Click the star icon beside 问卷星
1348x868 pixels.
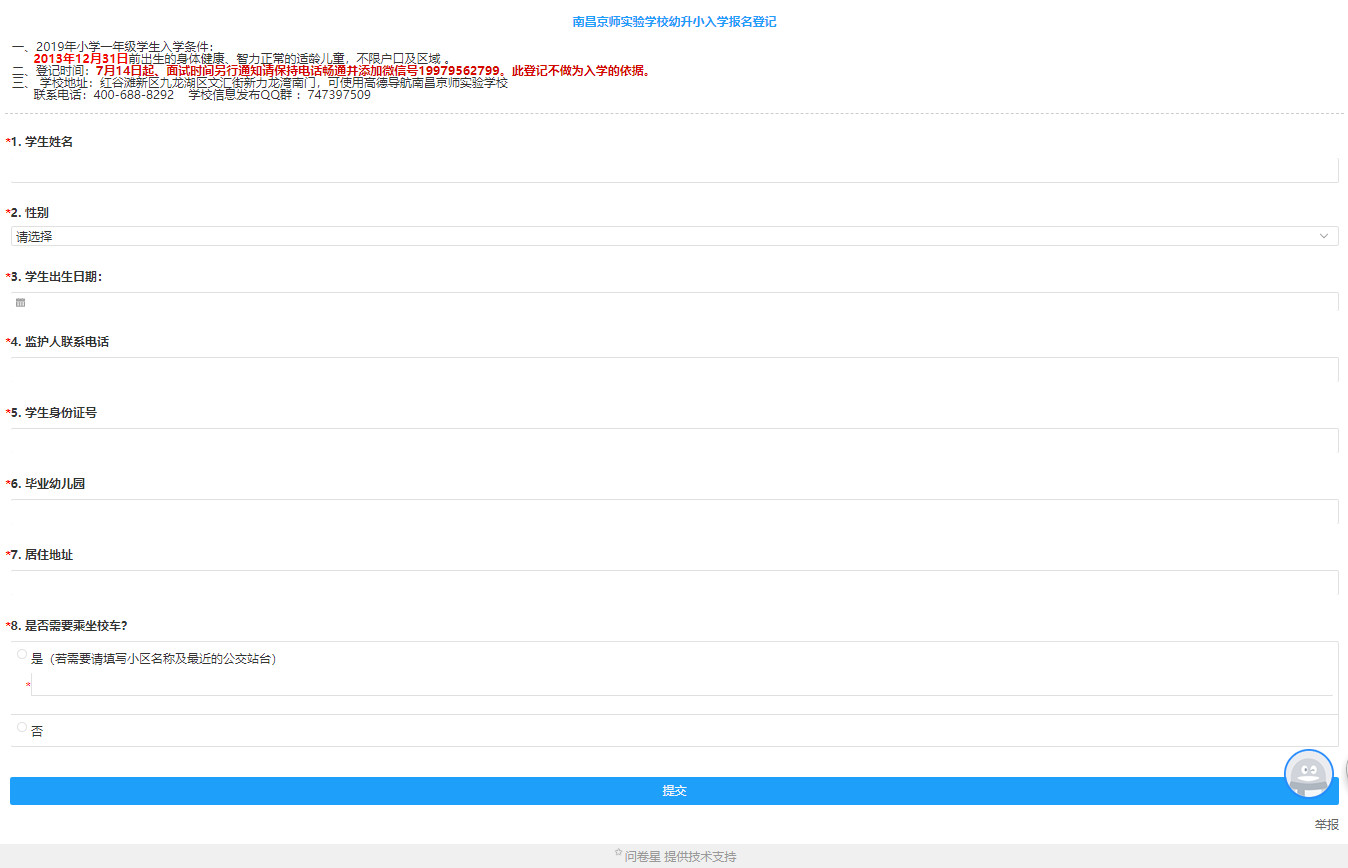point(618,853)
